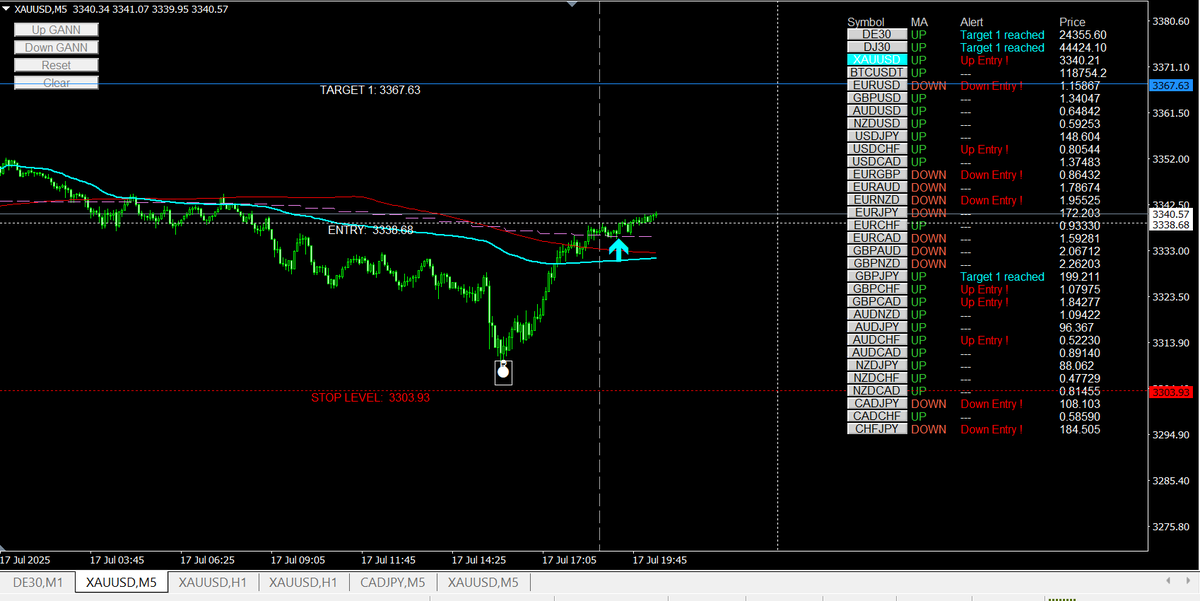Select the EURCHF symbol button
Screen dimensions: 1200x601
tap(877, 225)
